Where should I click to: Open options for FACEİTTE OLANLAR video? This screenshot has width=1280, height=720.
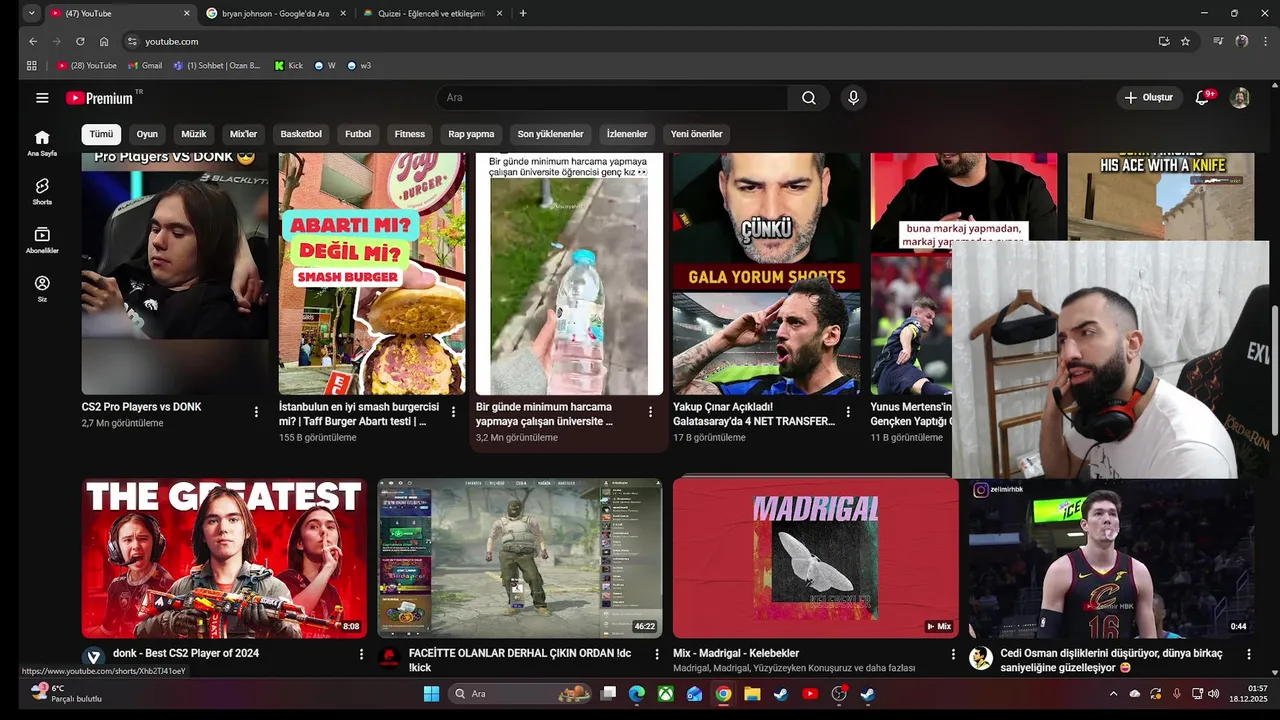click(x=657, y=654)
